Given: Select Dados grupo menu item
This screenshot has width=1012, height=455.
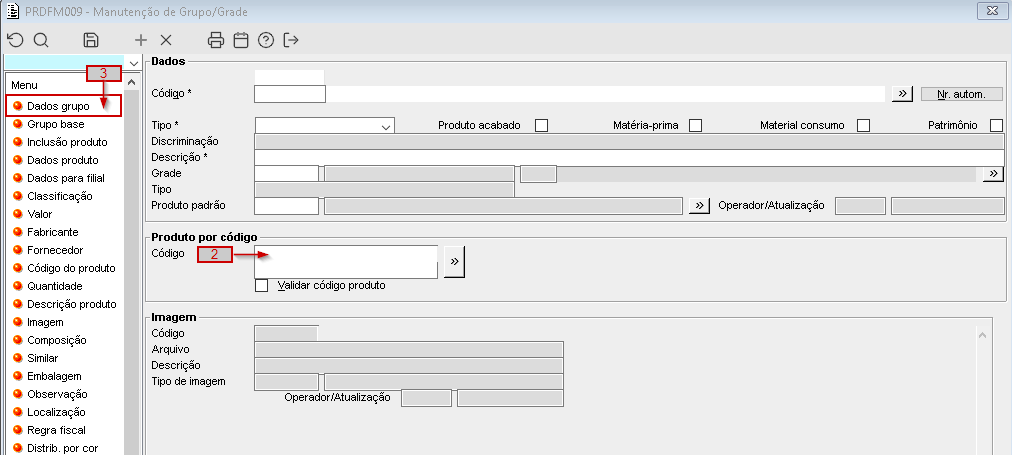Looking at the screenshot, I should [x=58, y=106].
